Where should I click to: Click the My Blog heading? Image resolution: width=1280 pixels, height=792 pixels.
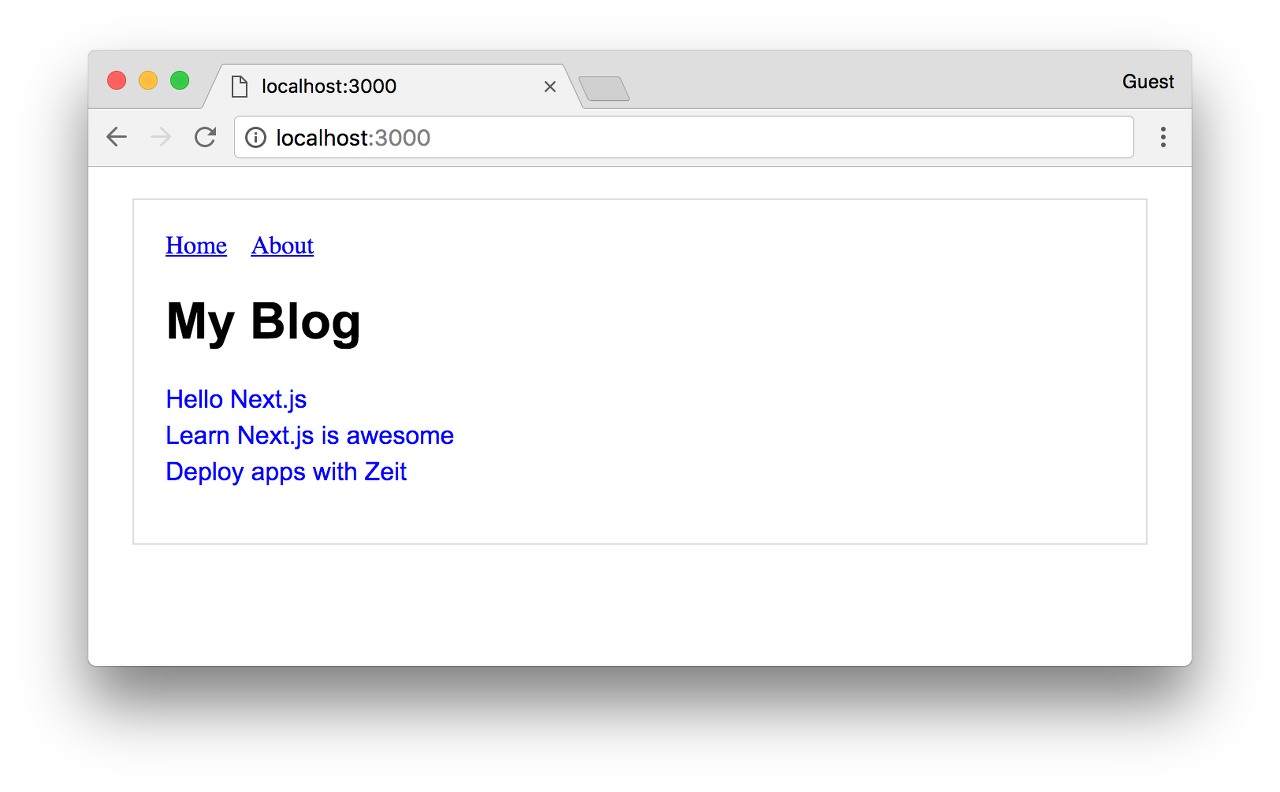[x=263, y=322]
